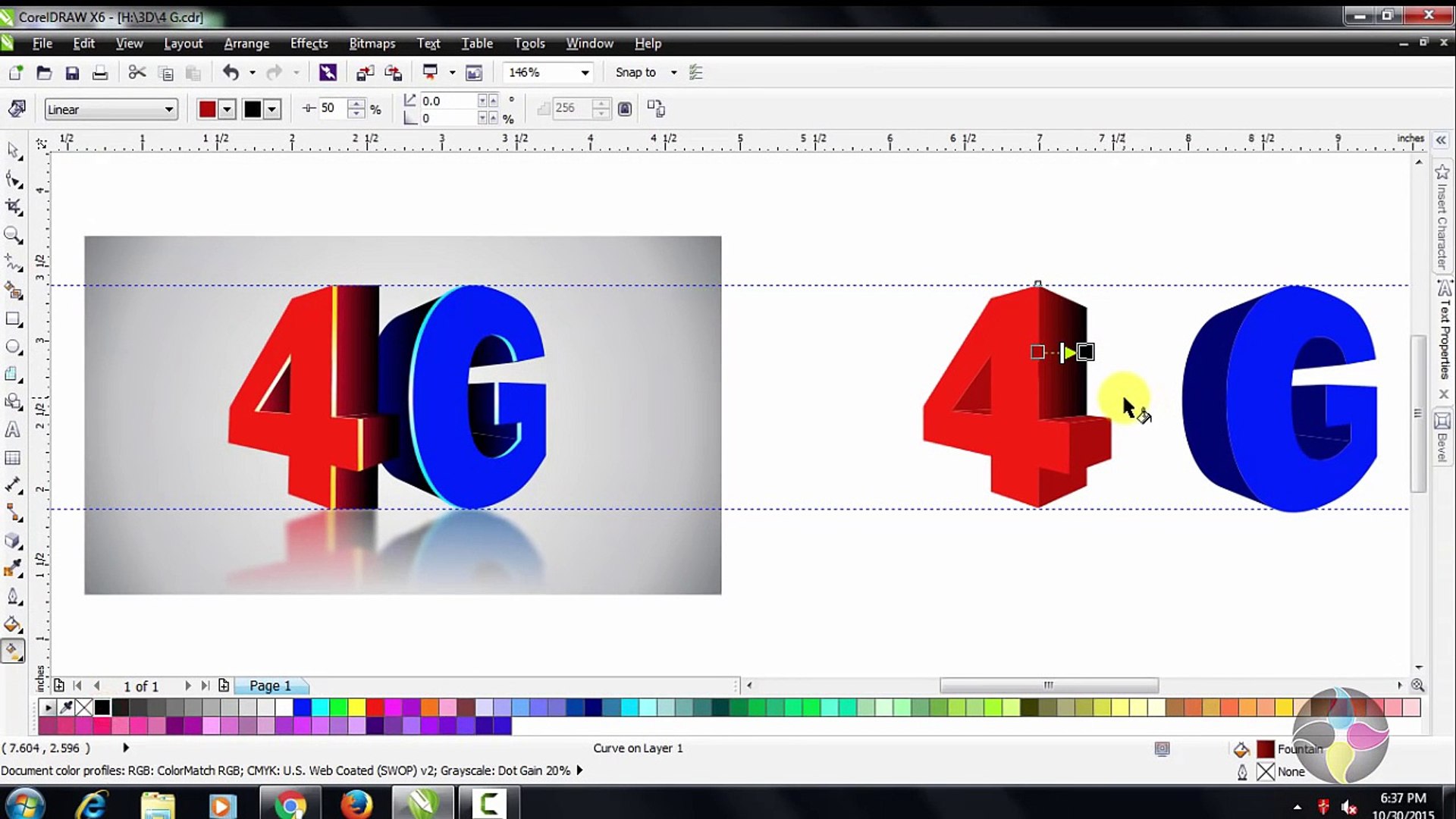Click the Save icon
Image resolution: width=1456 pixels, height=819 pixels.
[x=72, y=73]
